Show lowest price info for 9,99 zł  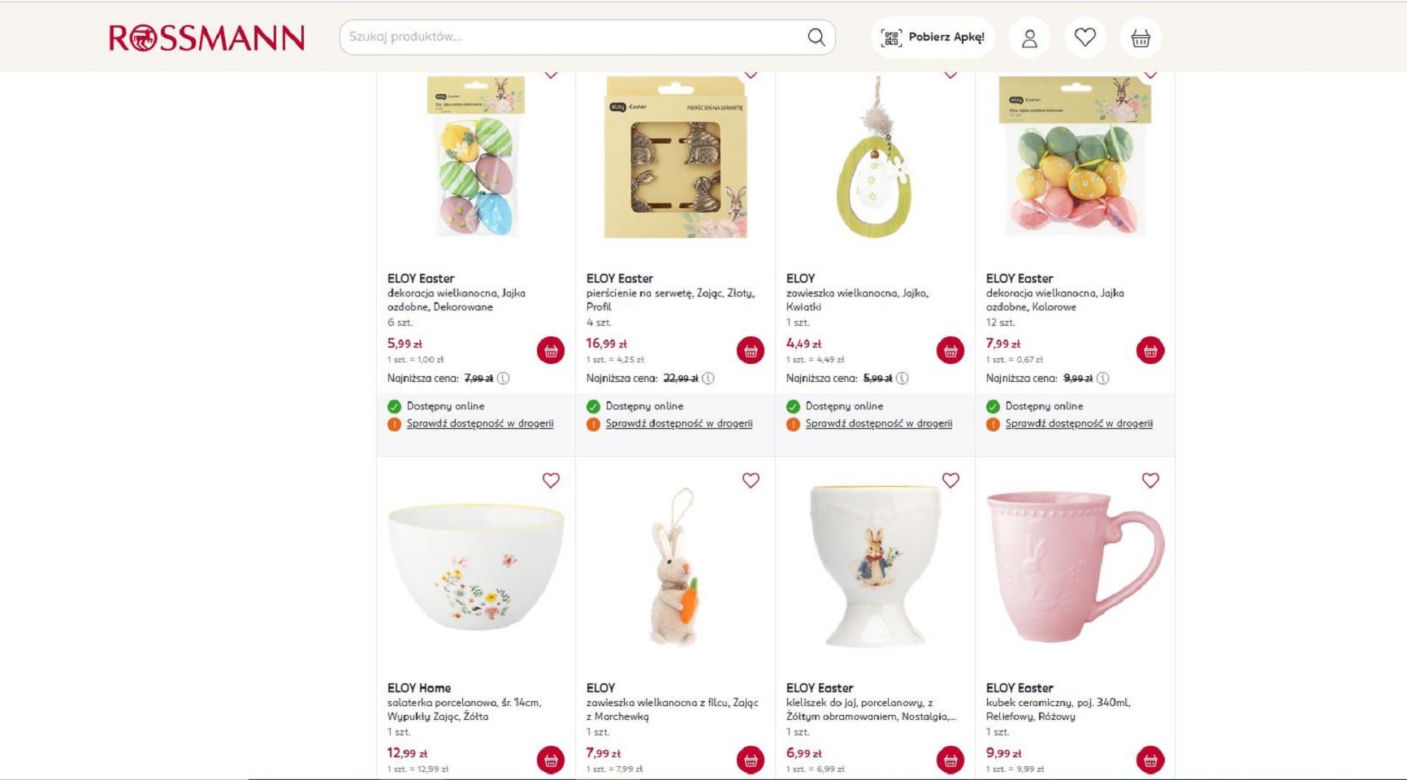[x=1102, y=378]
